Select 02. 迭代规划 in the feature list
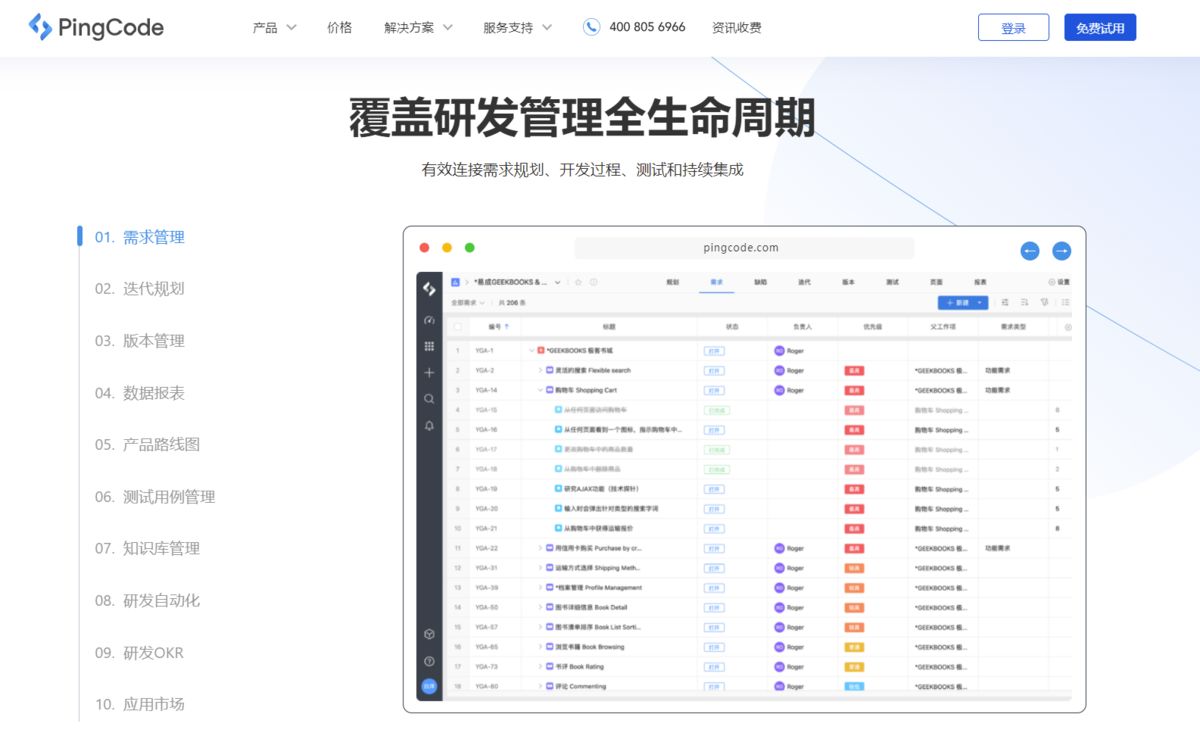The height and width of the screenshot is (736, 1200). point(140,289)
